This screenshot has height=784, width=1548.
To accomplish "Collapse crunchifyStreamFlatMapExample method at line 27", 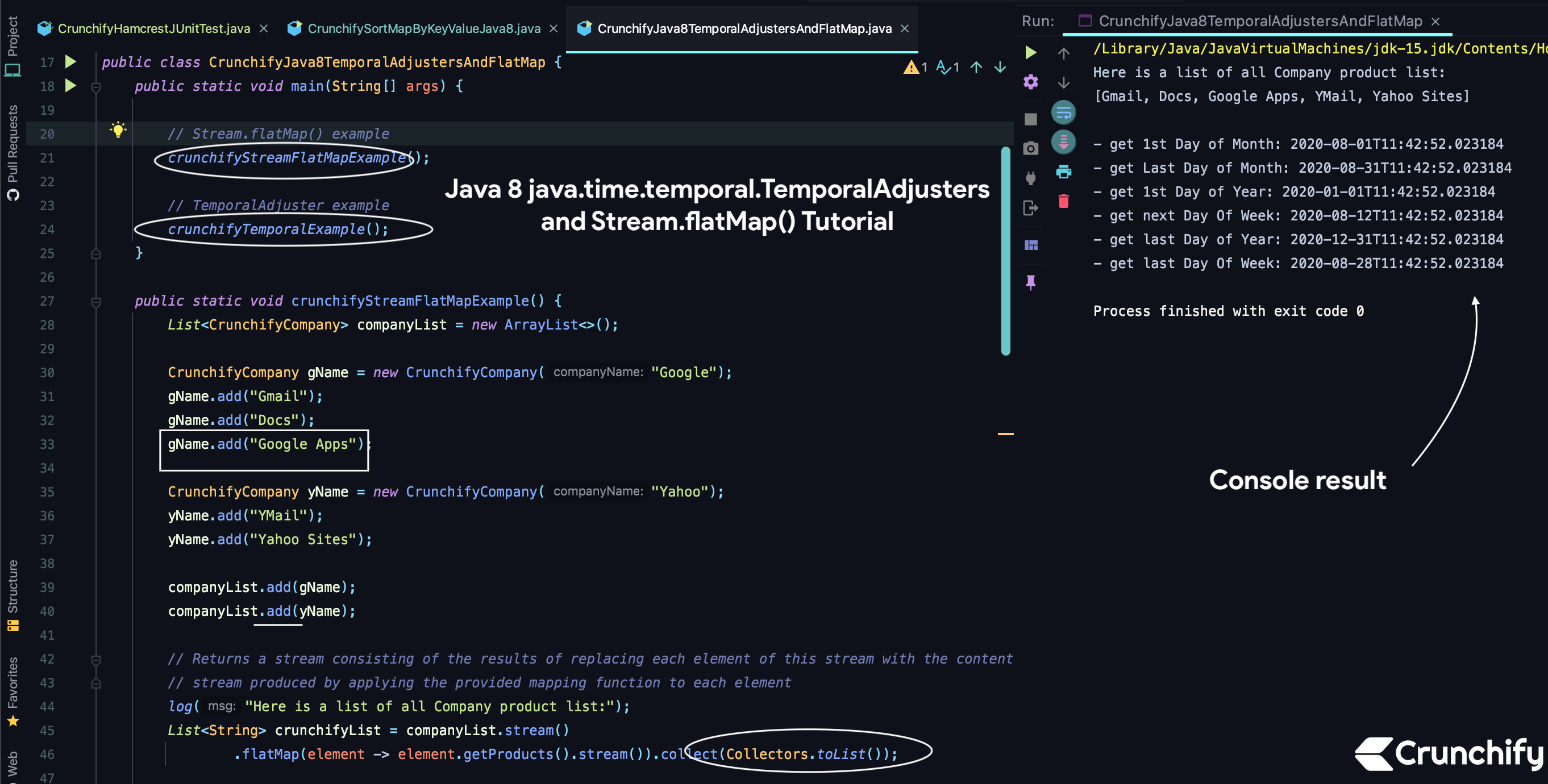I will pyautogui.click(x=95, y=301).
